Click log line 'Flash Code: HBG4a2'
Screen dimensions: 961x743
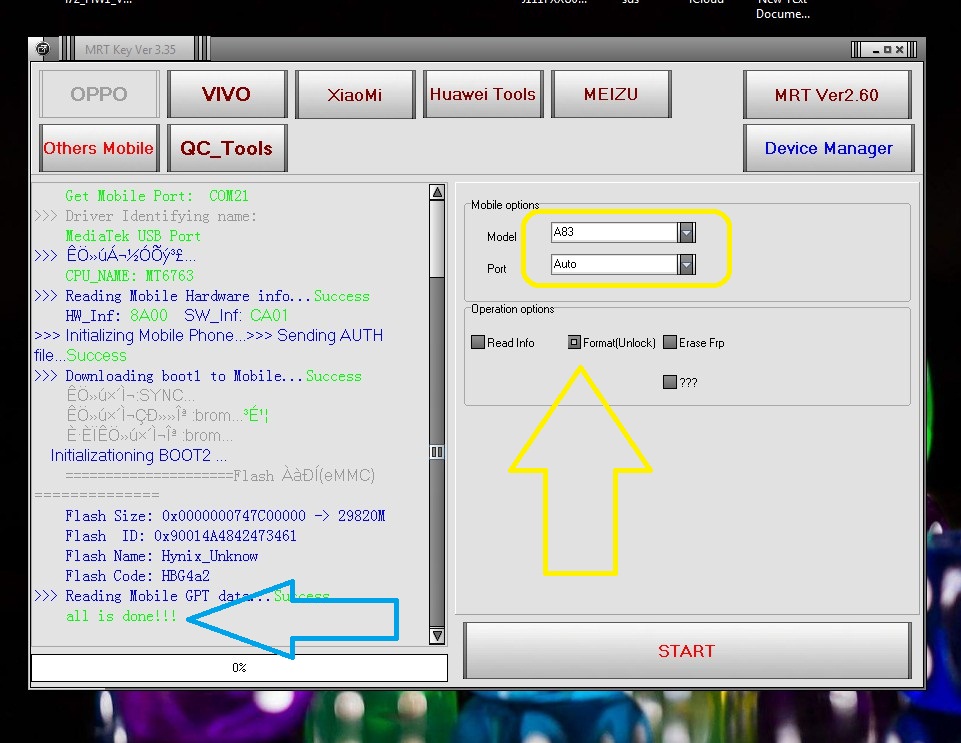[137, 576]
